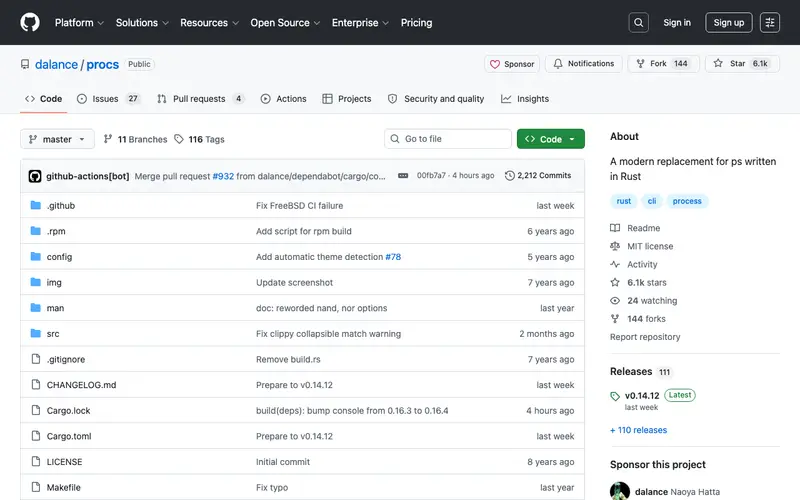Open the master branch dropdown

point(57,139)
